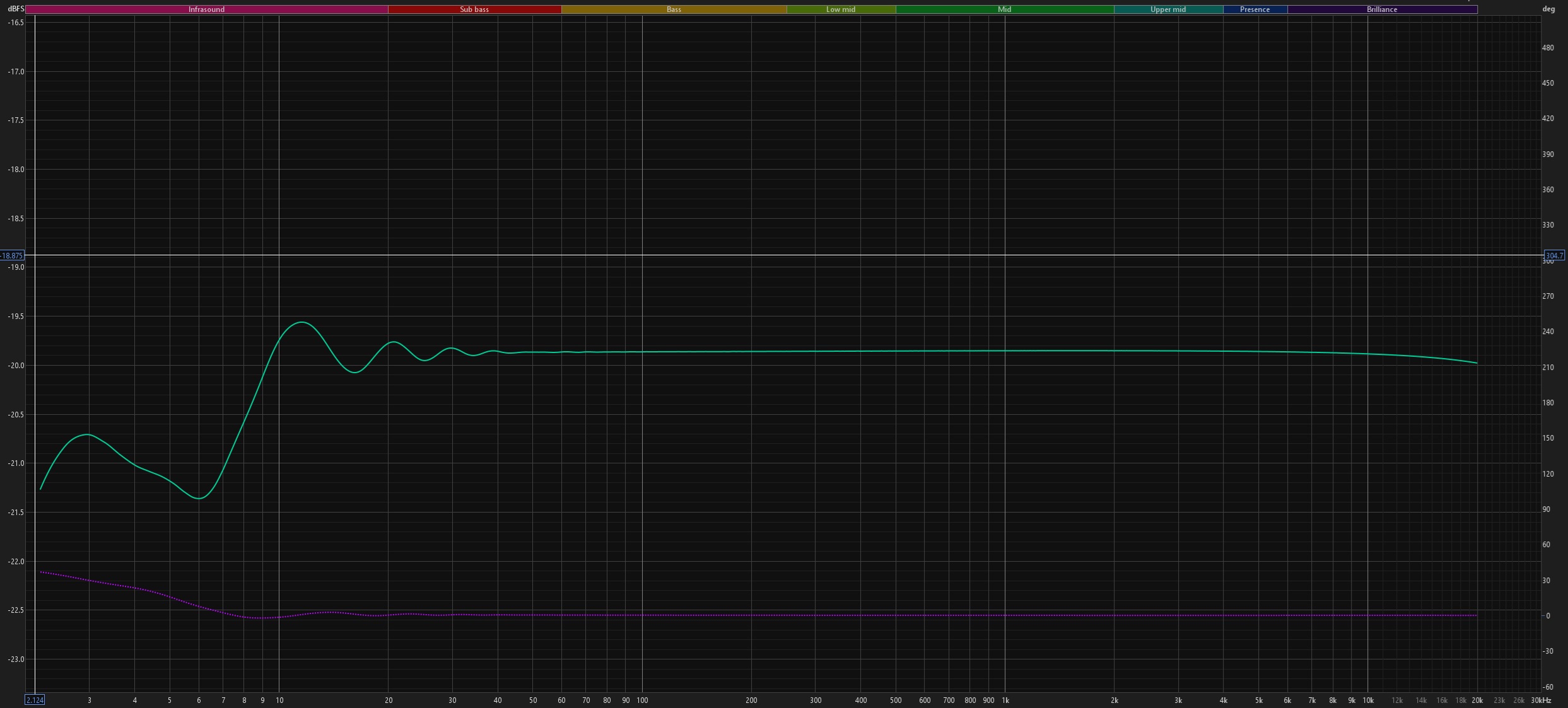1568x708 pixels.
Task: Click the 240 degree axis tick
Action: click(1548, 332)
